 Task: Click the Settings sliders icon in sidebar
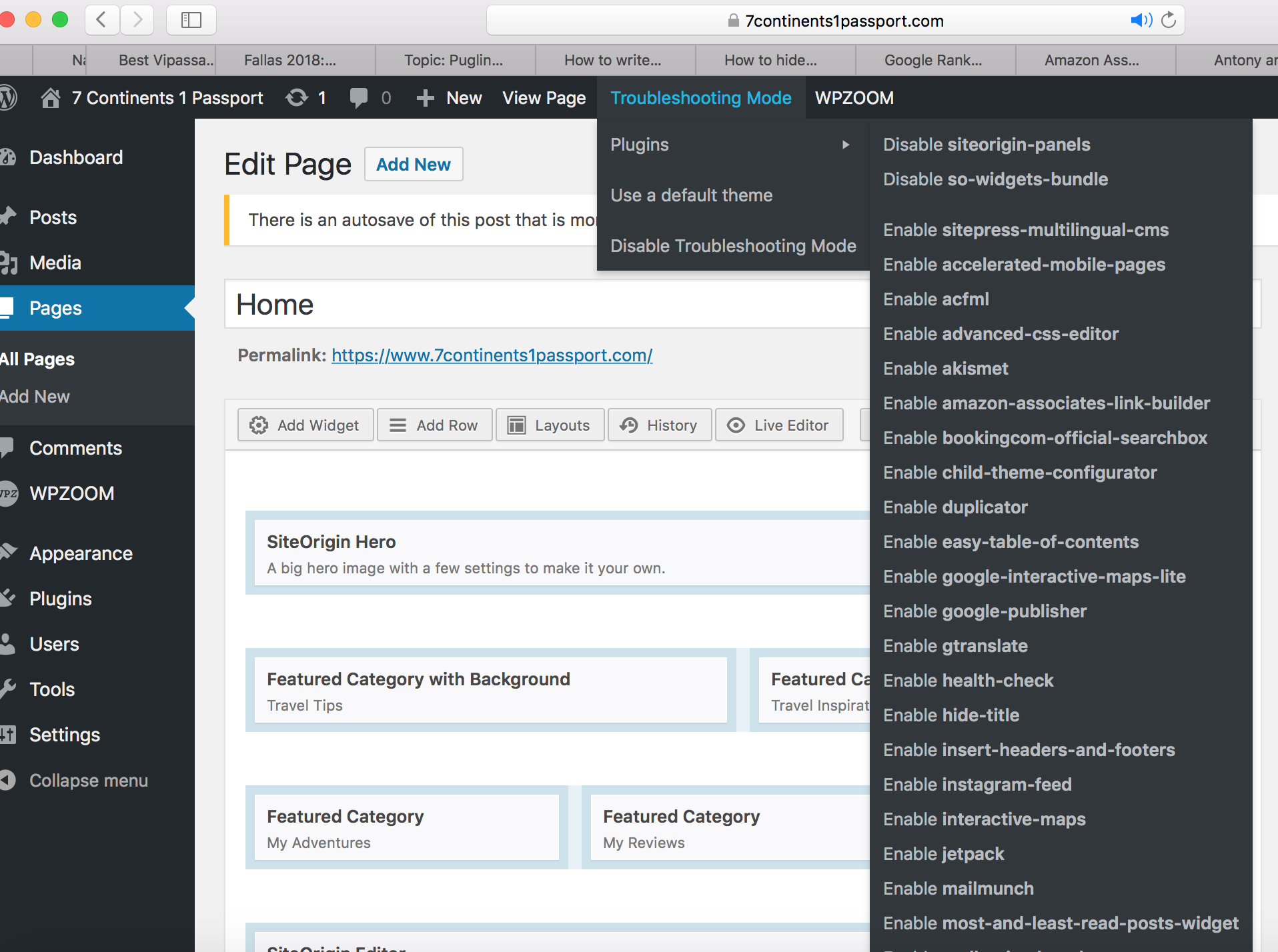point(8,735)
